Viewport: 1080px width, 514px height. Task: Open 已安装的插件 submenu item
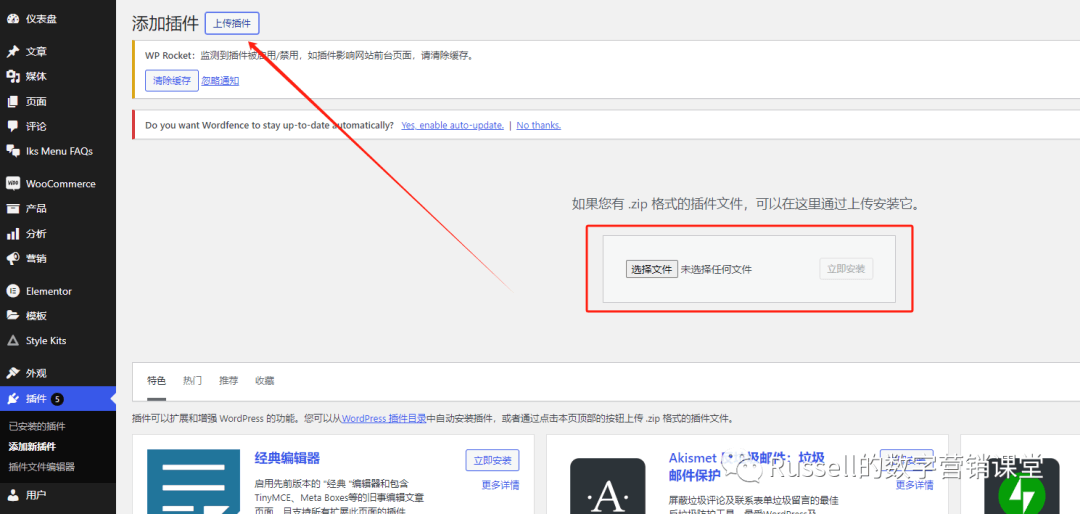click(x=37, y=427)
